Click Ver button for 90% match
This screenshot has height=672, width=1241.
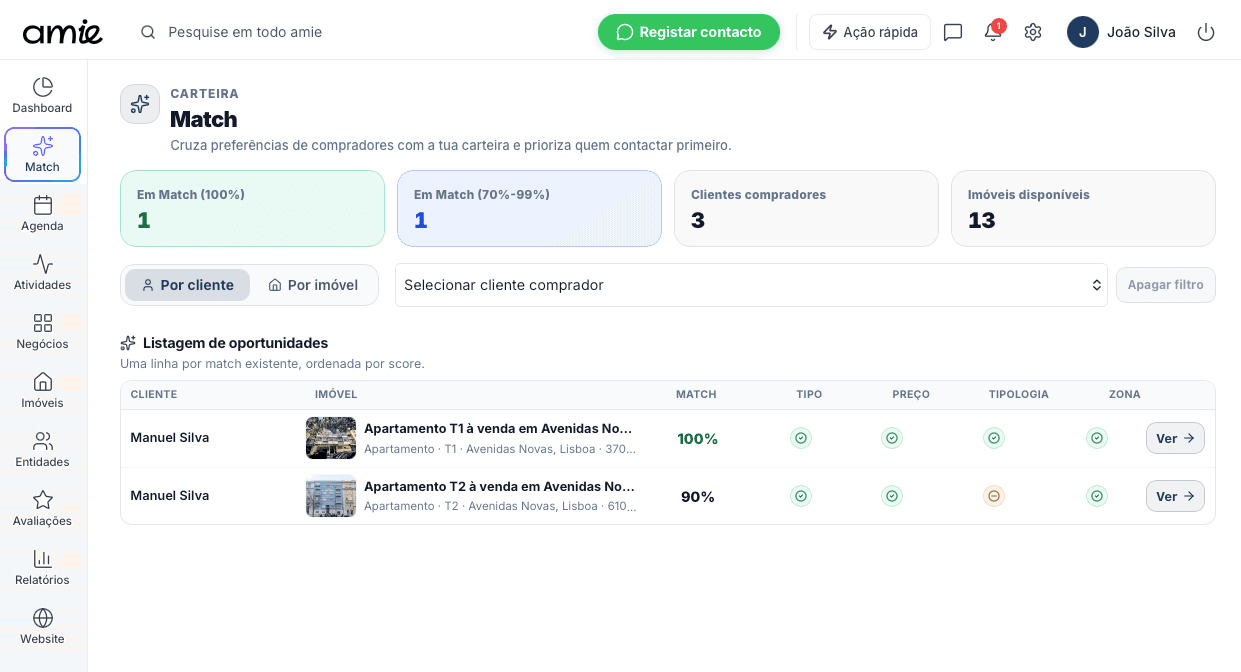click(1174, 496)
